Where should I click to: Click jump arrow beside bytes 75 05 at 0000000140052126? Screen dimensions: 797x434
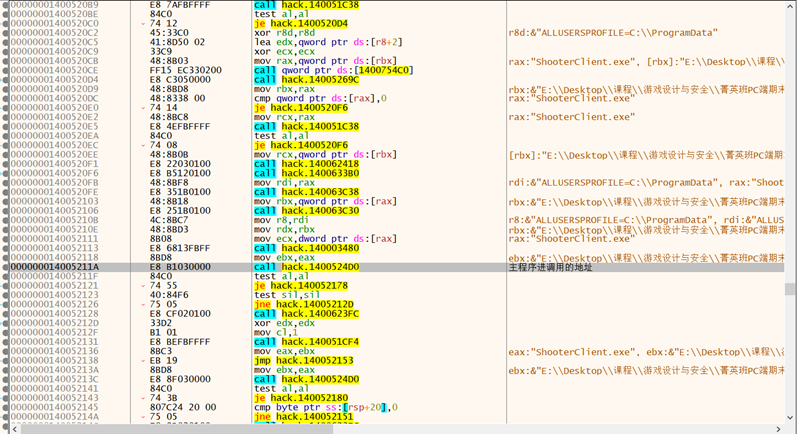[143, 305]
